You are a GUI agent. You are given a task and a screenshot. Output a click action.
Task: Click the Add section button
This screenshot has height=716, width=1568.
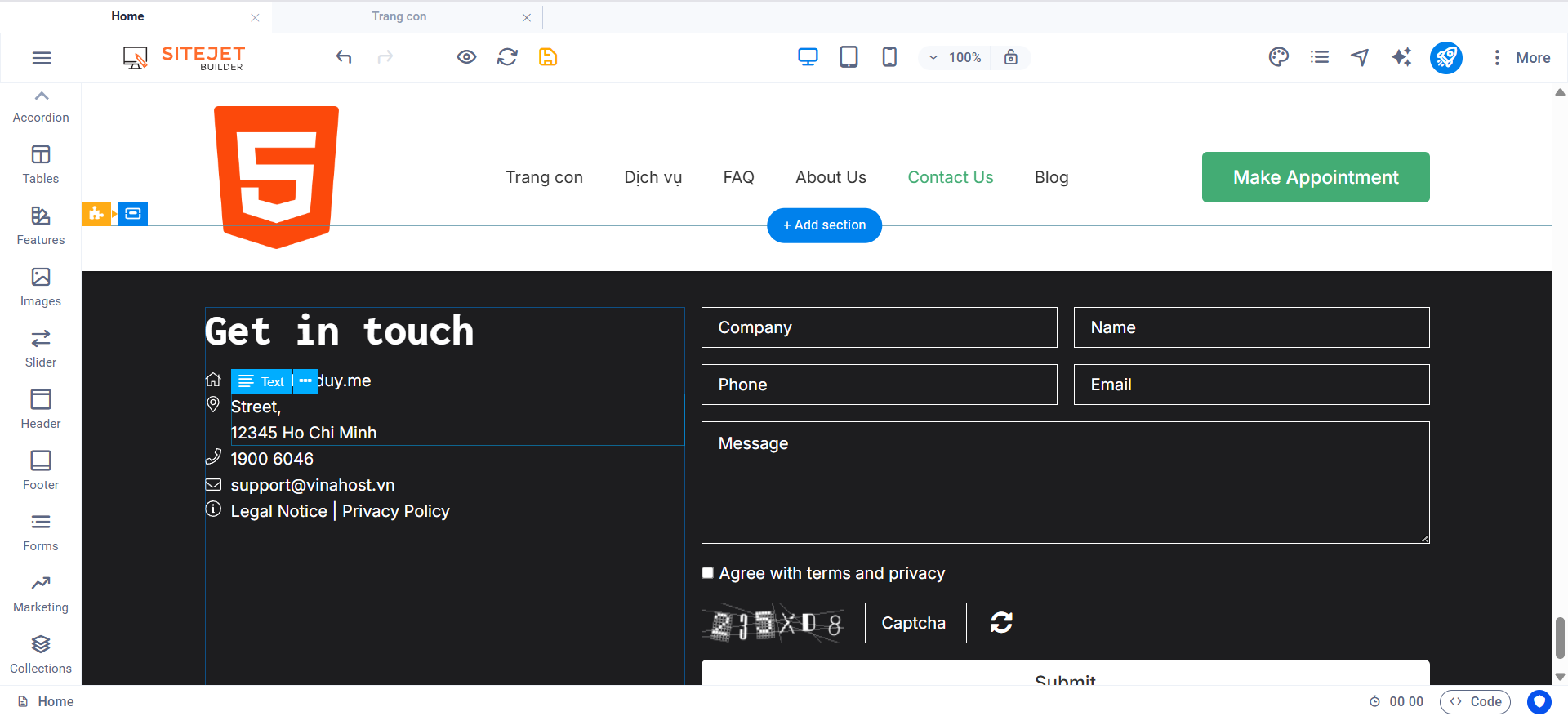click(824, 225)
